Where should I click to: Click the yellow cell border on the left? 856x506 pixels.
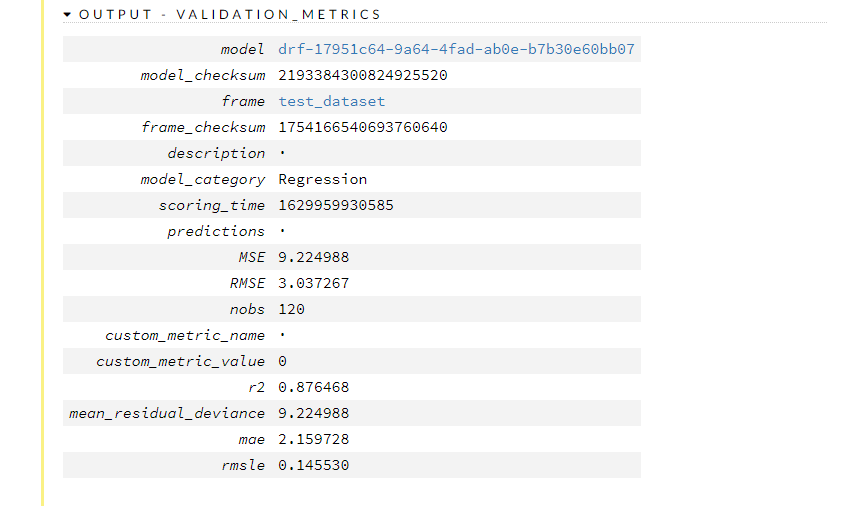pos(43,250)
